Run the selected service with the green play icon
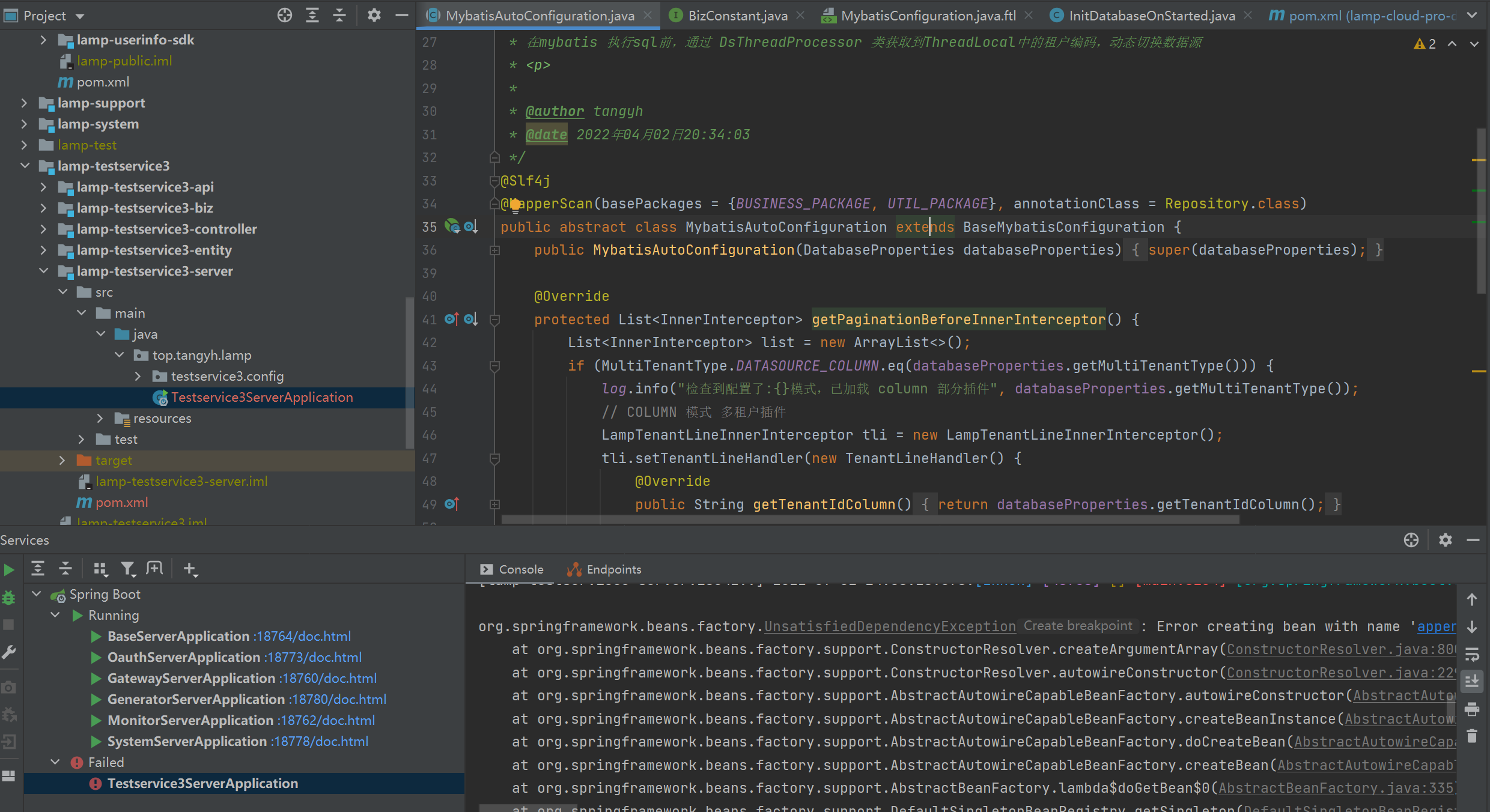1490x812 pixels. tap(9, 569)
